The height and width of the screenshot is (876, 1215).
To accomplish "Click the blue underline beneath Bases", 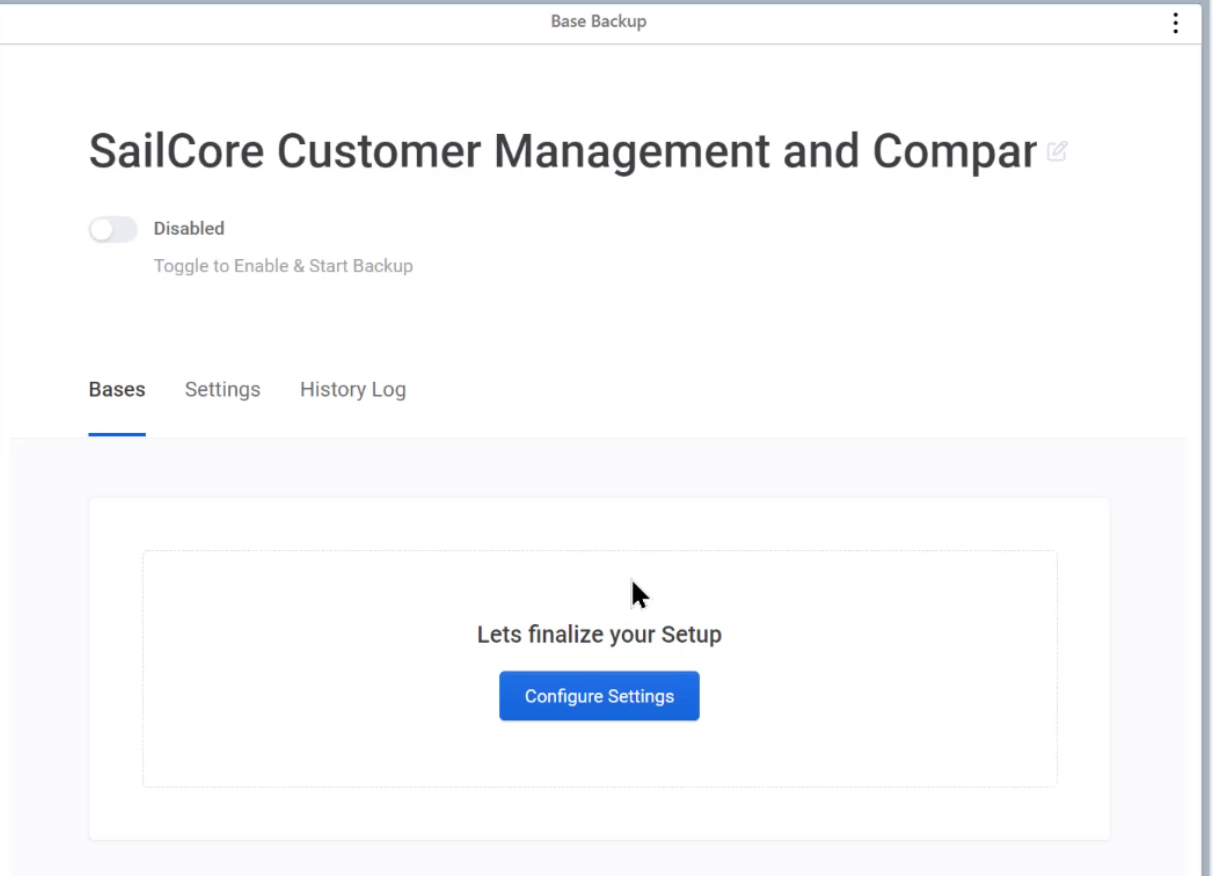I will [117, 434].
